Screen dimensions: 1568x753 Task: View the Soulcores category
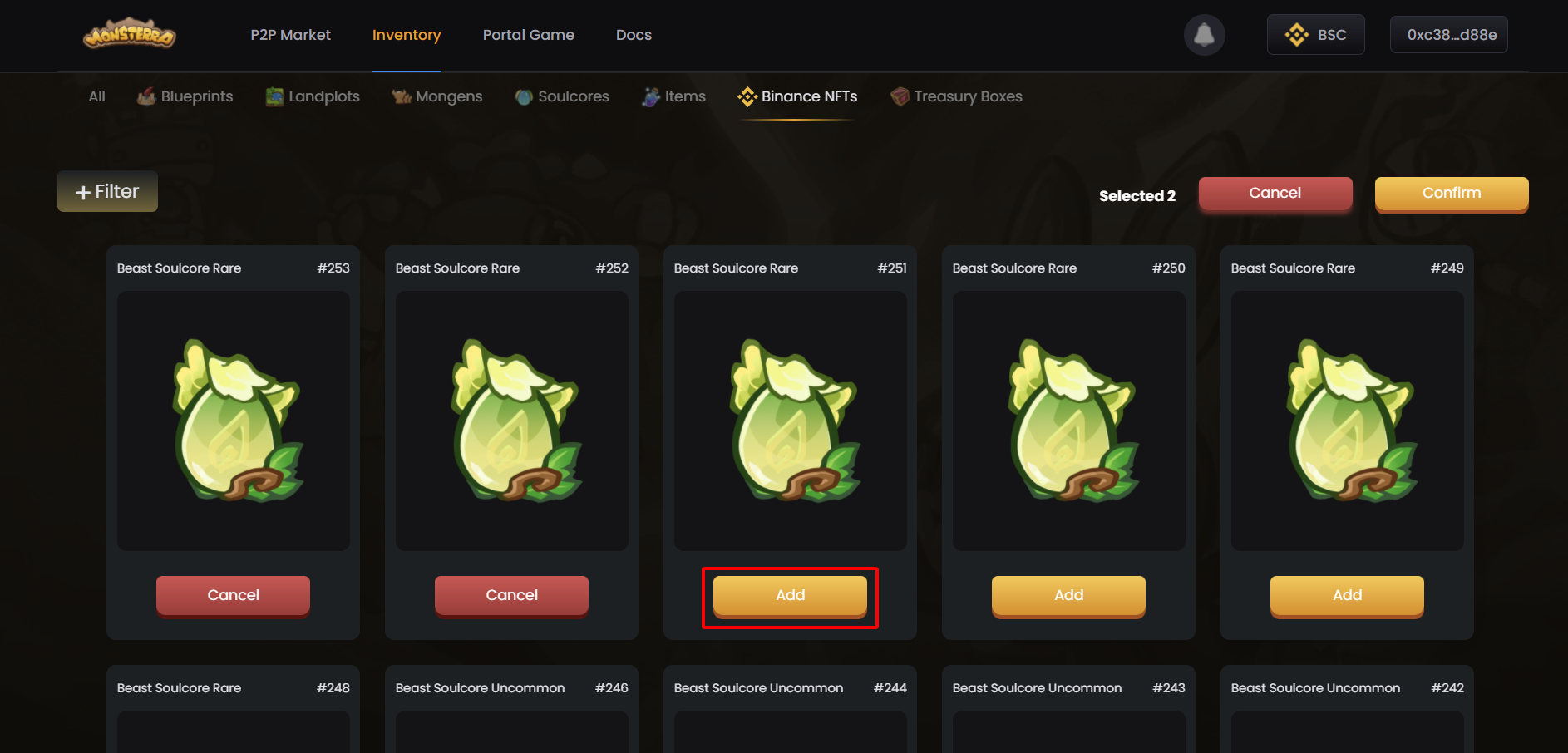tap(562, 96)
